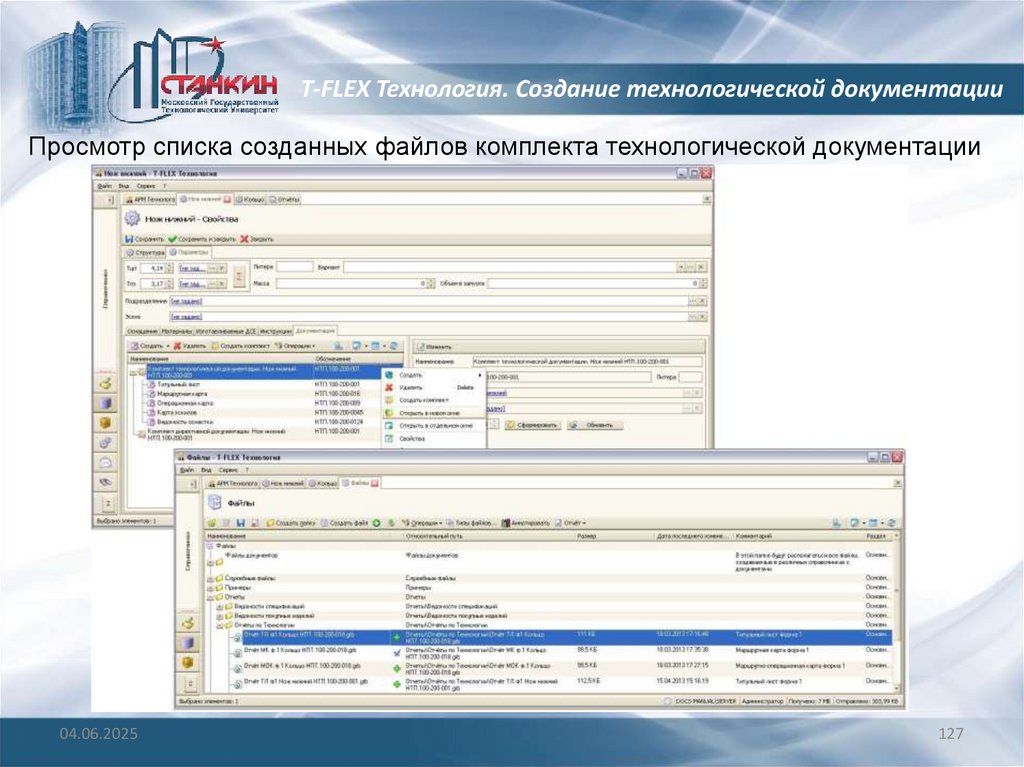
Task: Click red X Удалить in Документация toolbar
Action: tap(190, 346)
